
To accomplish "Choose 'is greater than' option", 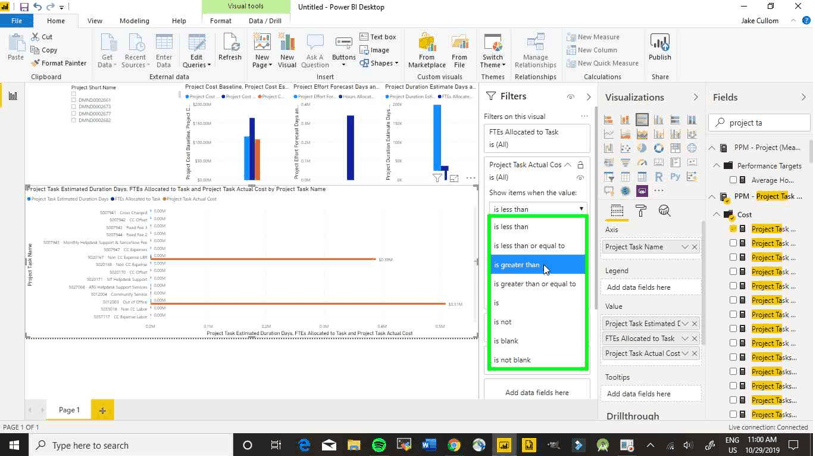I will pos(538,265).
